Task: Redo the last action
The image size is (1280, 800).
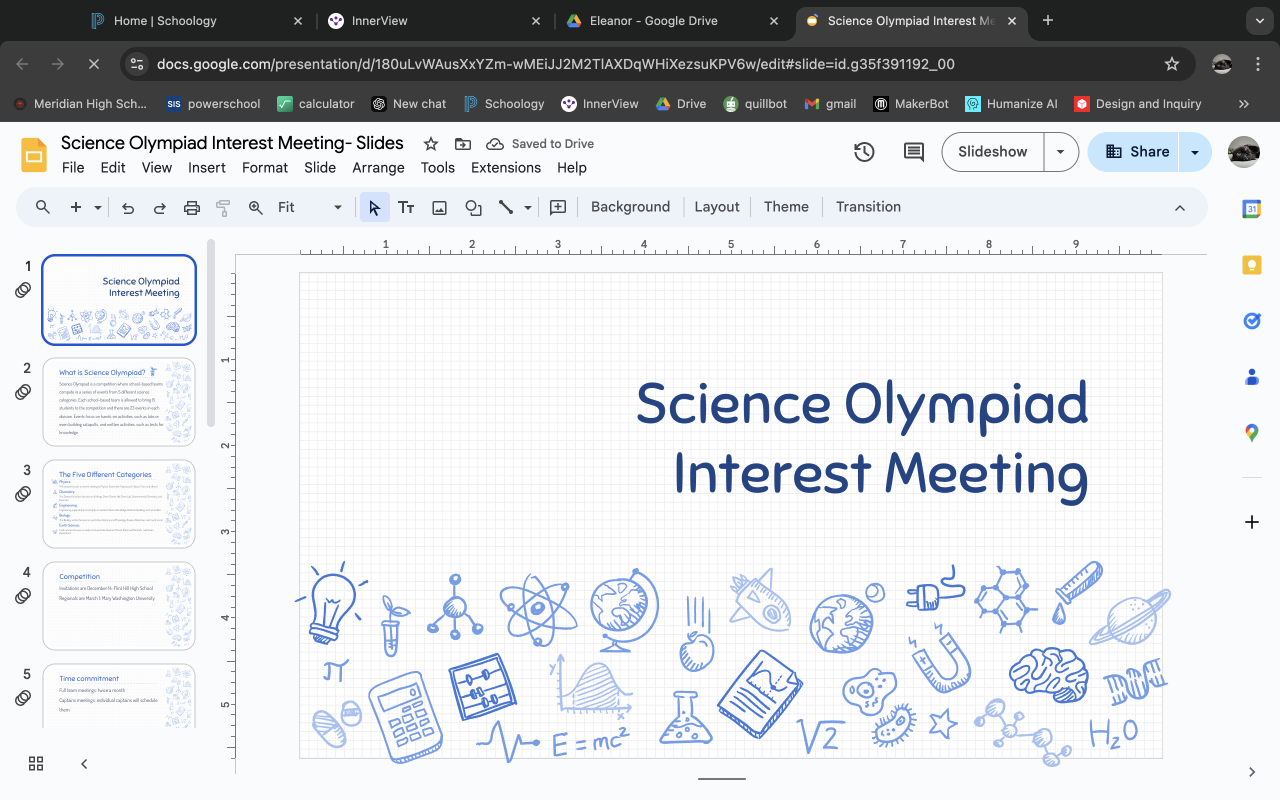Action: (160, 207)
